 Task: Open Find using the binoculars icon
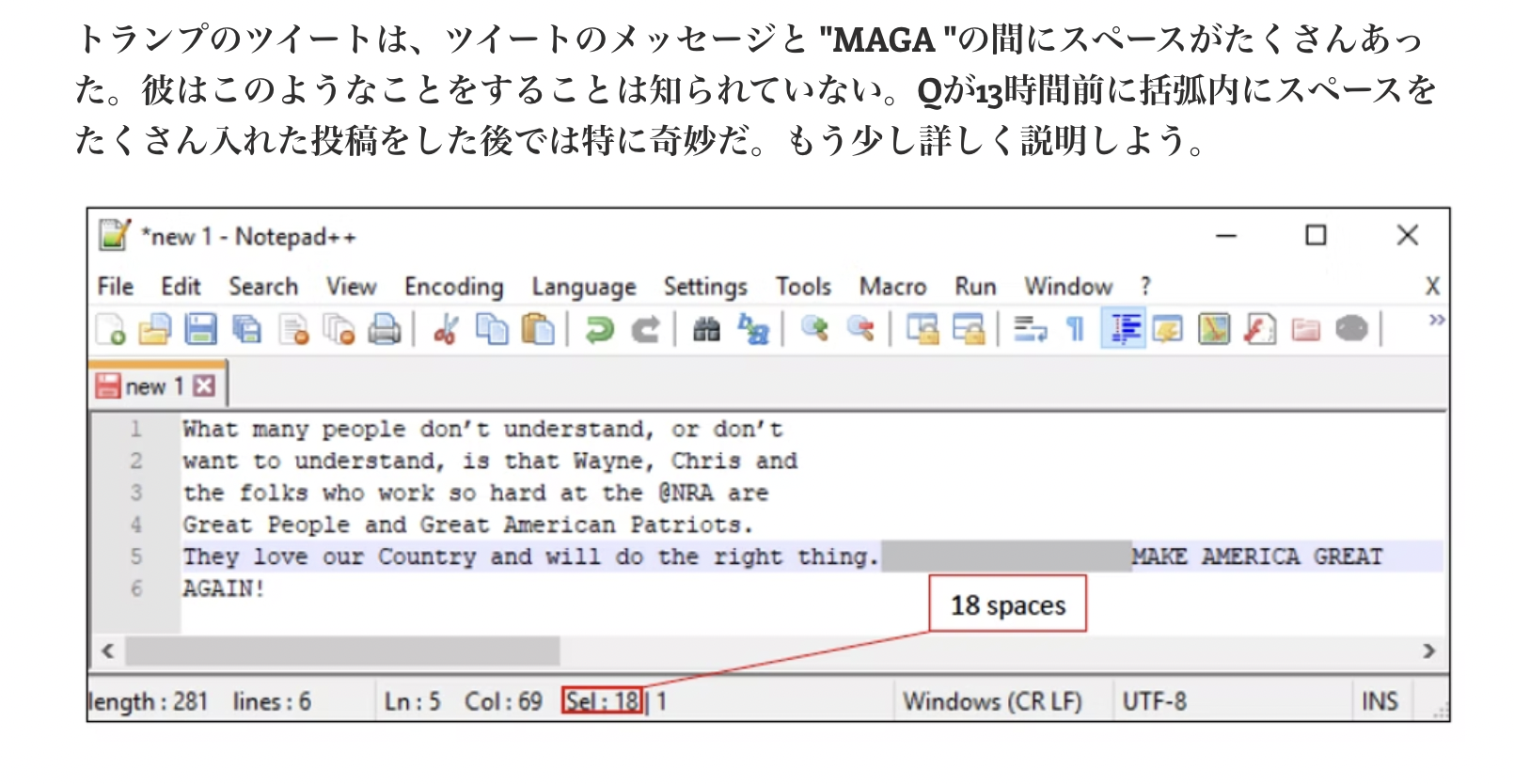click(x=706, y=329)
